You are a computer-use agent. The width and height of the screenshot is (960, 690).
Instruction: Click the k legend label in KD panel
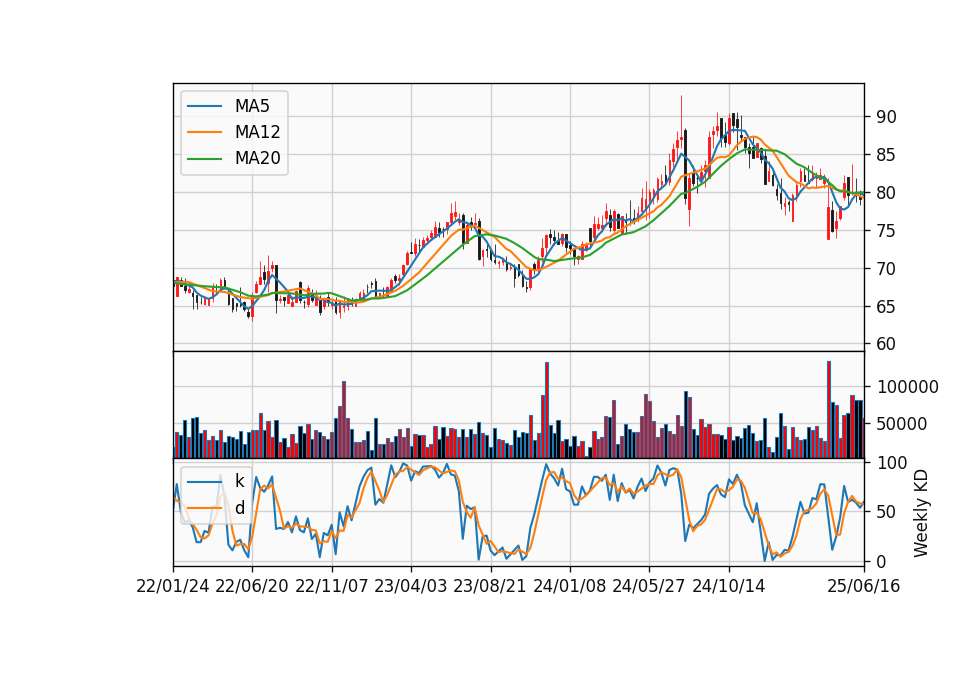click(x=239, y=481)
